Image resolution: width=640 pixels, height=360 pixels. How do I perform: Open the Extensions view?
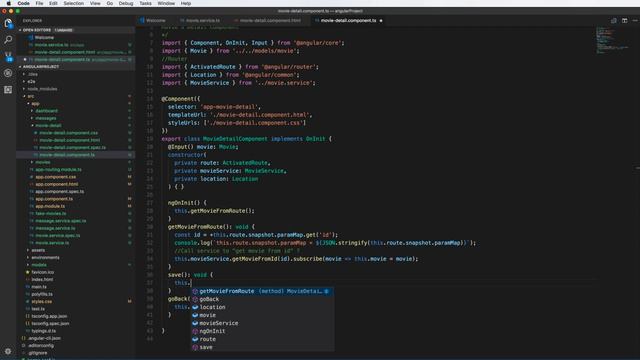(x=8, y=90)
